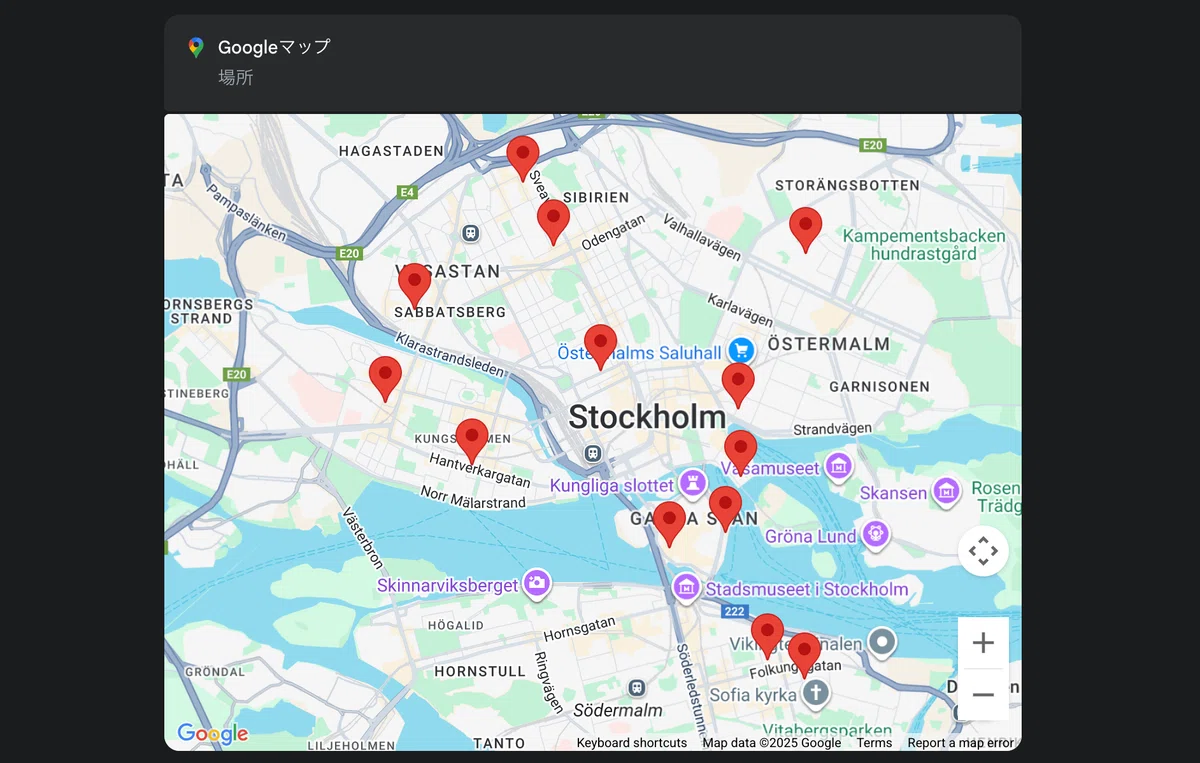This screenshot has height=763, width=1200.
Task: Click the metro station icon near Odengatan
Action: [470, 233]
